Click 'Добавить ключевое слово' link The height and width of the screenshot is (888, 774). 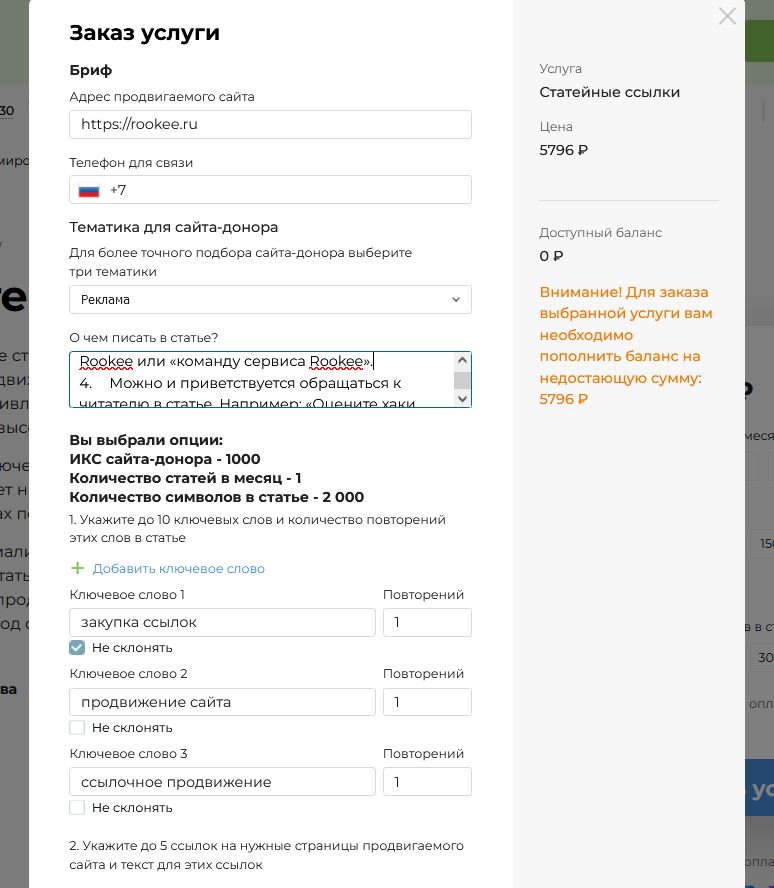[x=178, y=568]
